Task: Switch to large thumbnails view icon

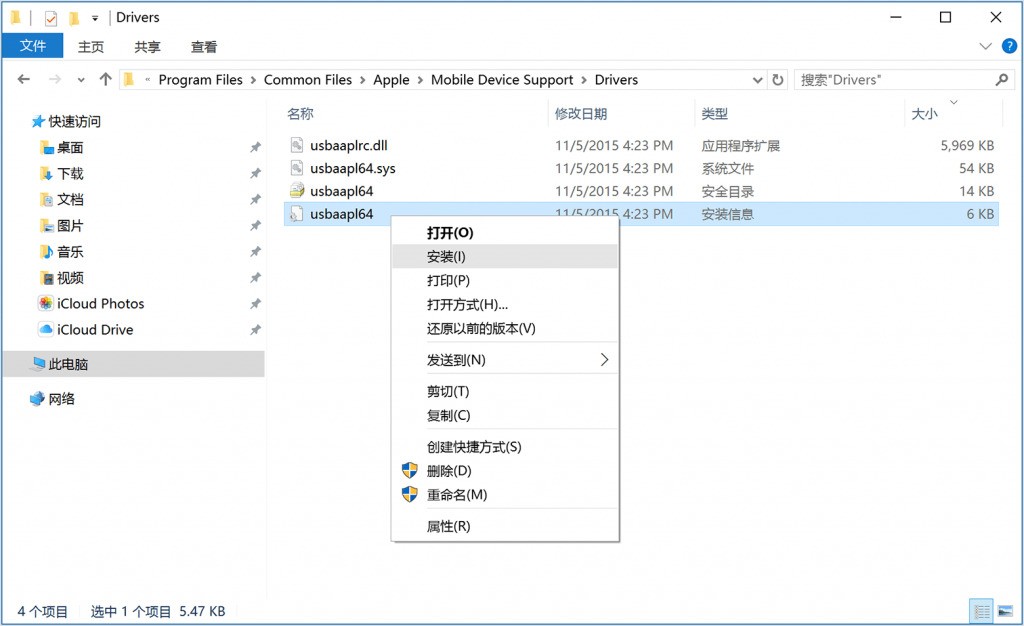Action: tap(1006, 612)
